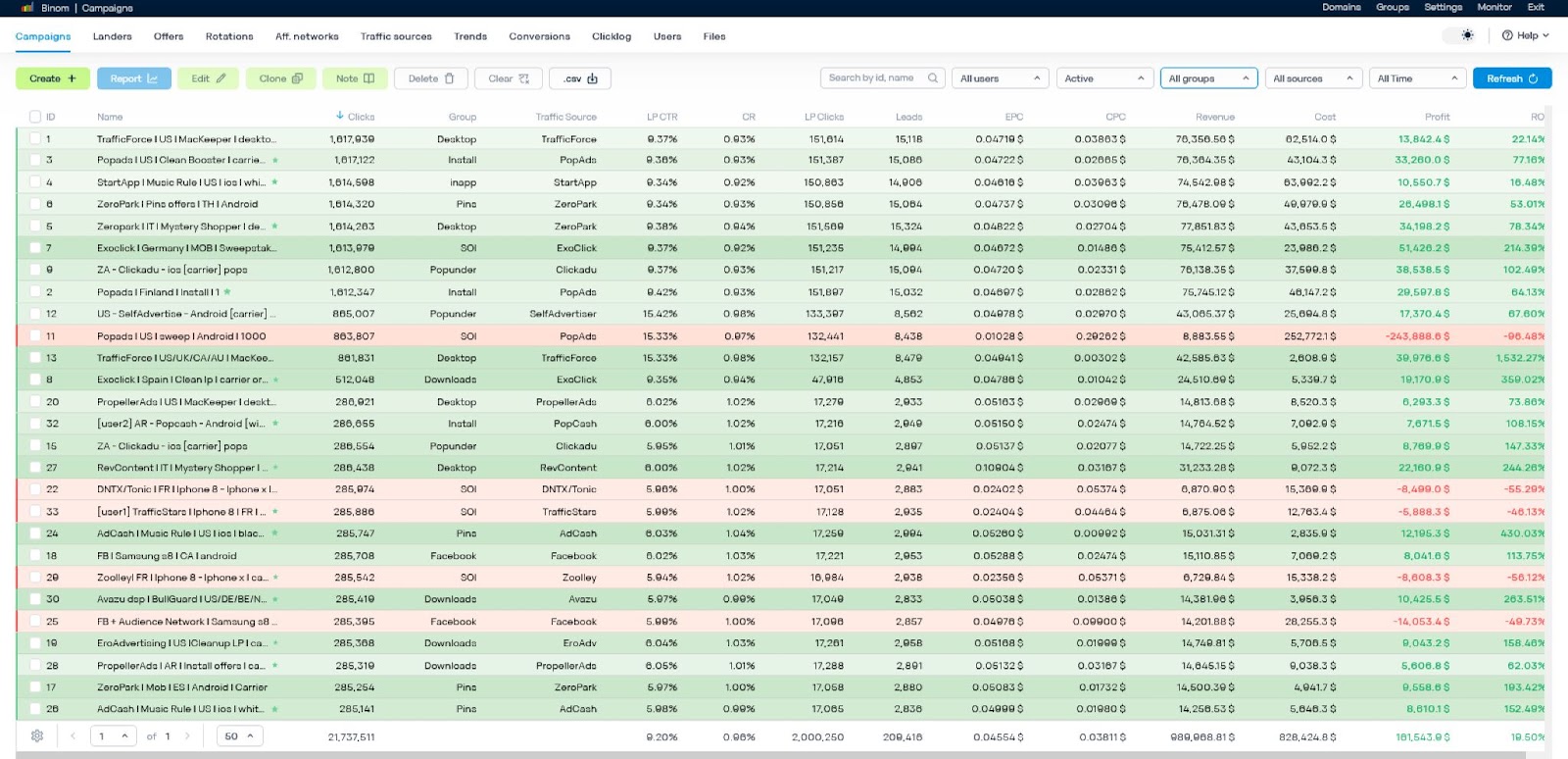Open the Traffic sources tab

tap(396, 36)
